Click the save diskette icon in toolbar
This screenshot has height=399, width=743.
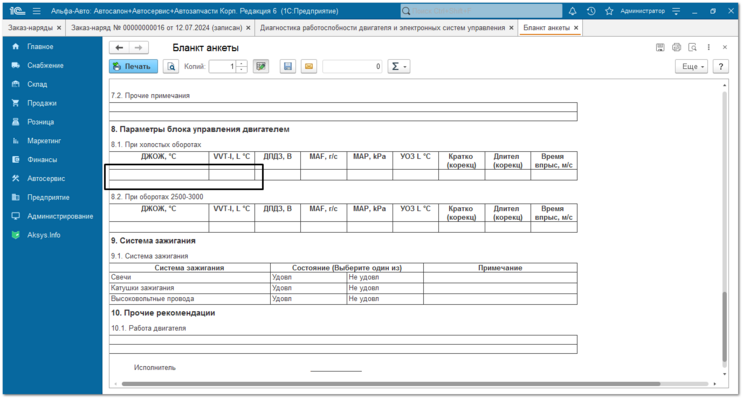tap(288, 66)
